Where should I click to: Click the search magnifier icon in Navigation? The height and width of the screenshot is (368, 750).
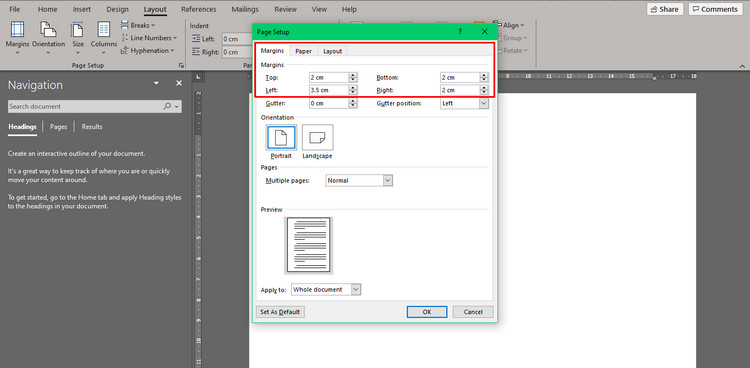(167, 106)
